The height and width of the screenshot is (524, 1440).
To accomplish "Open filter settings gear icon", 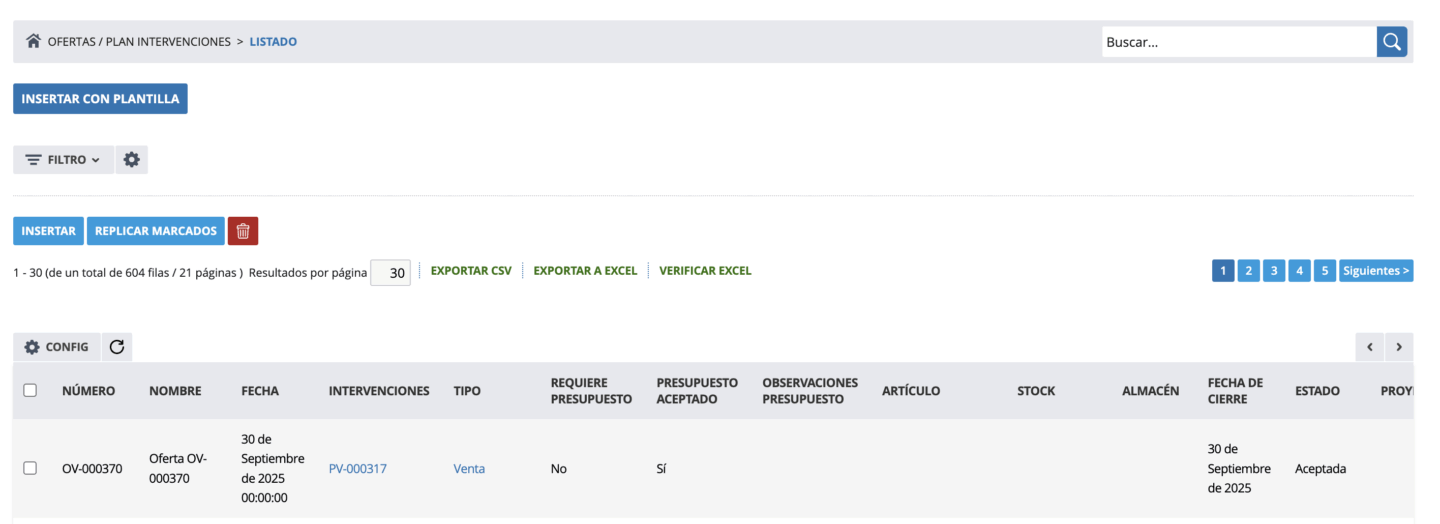I will pos(132,160).
